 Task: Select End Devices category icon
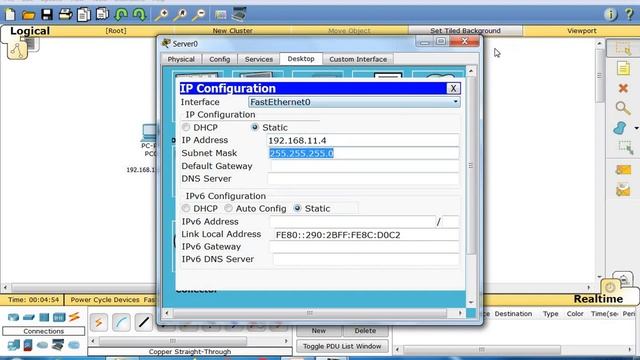click(13, 345)
